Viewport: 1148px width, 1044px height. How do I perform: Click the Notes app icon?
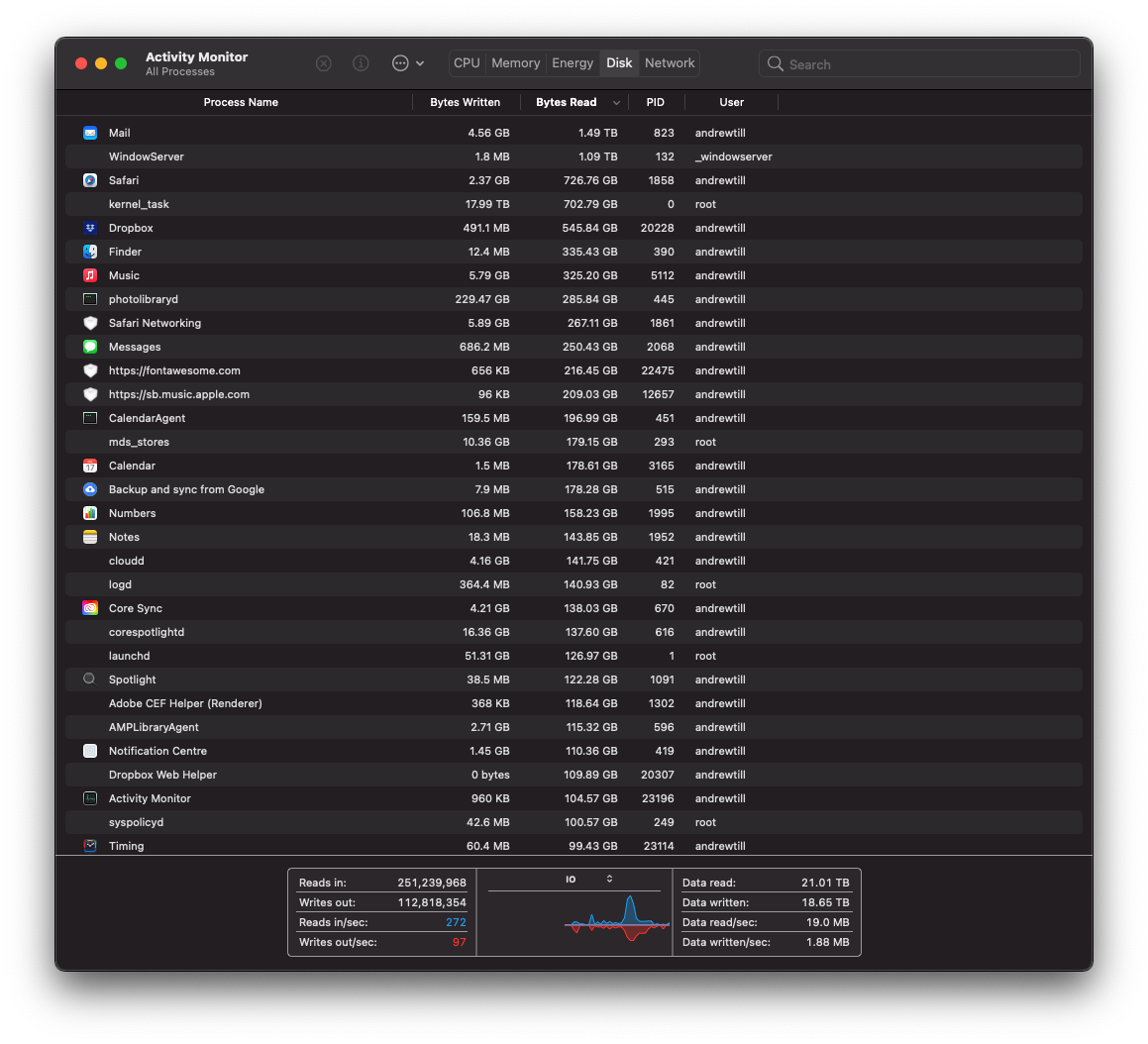pos(90,537)
